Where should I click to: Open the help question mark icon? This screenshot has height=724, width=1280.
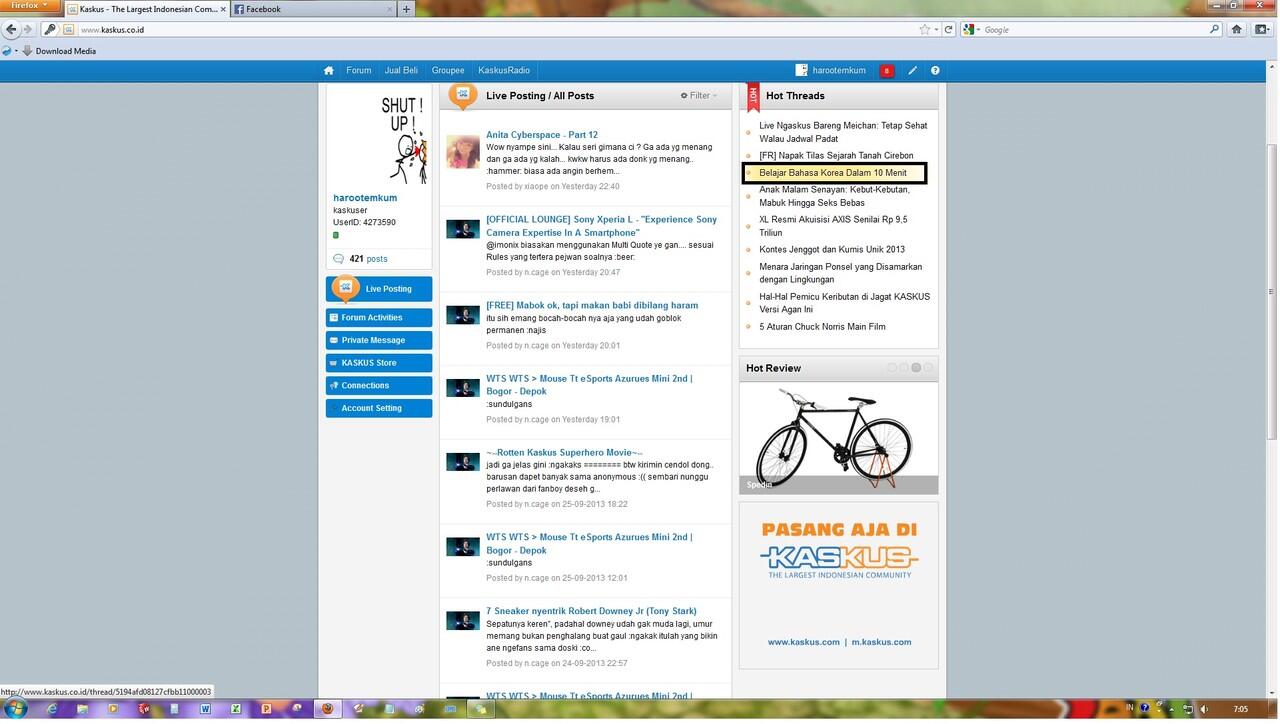tap(935, 71)
